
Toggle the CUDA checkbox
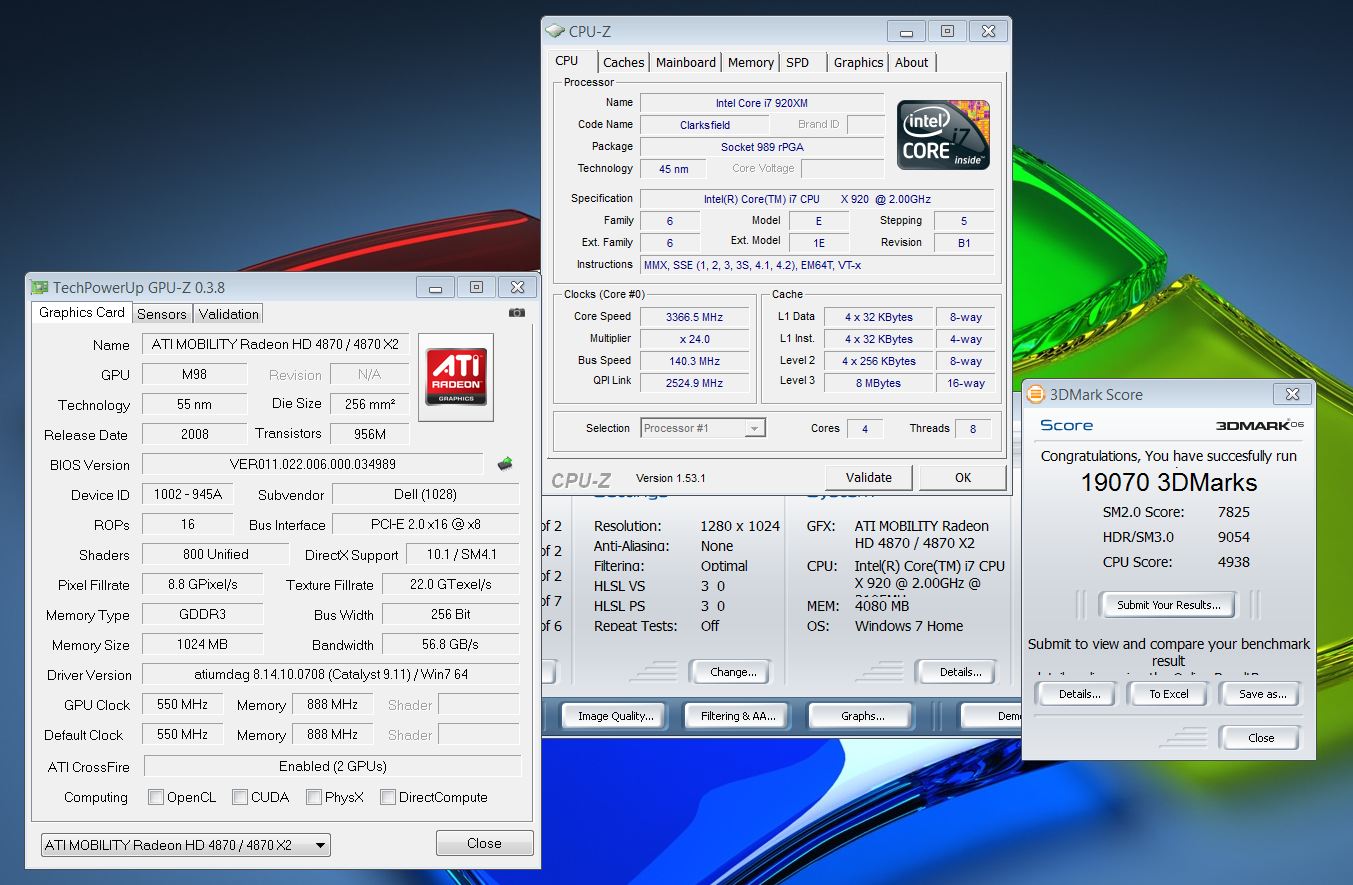coord(240,797)
